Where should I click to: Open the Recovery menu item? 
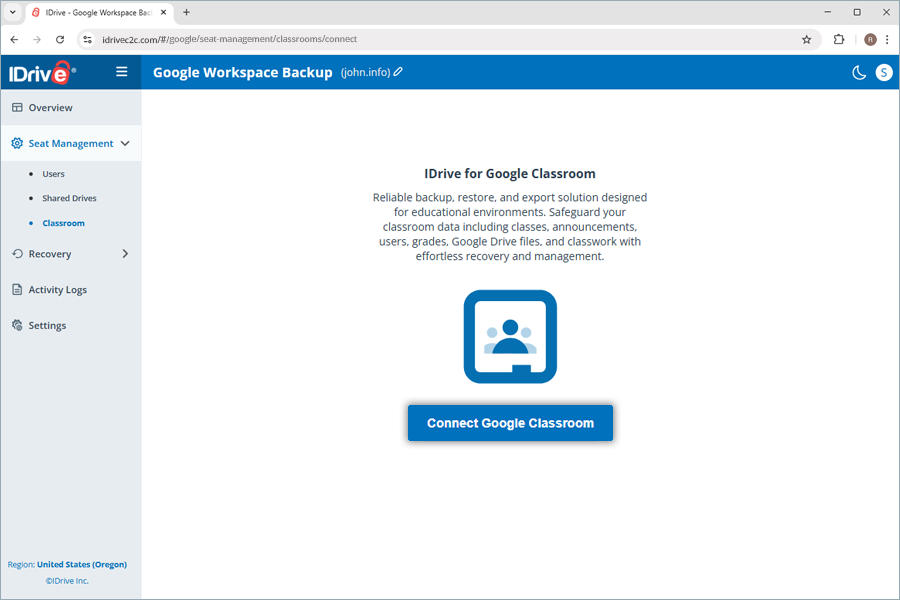(50, 254)
